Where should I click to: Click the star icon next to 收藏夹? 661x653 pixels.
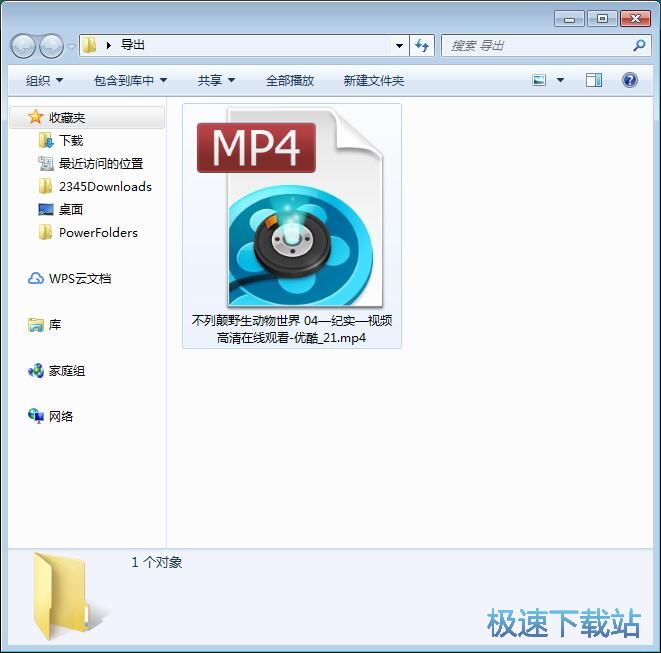pyautogui.click(x=36, y=117)
